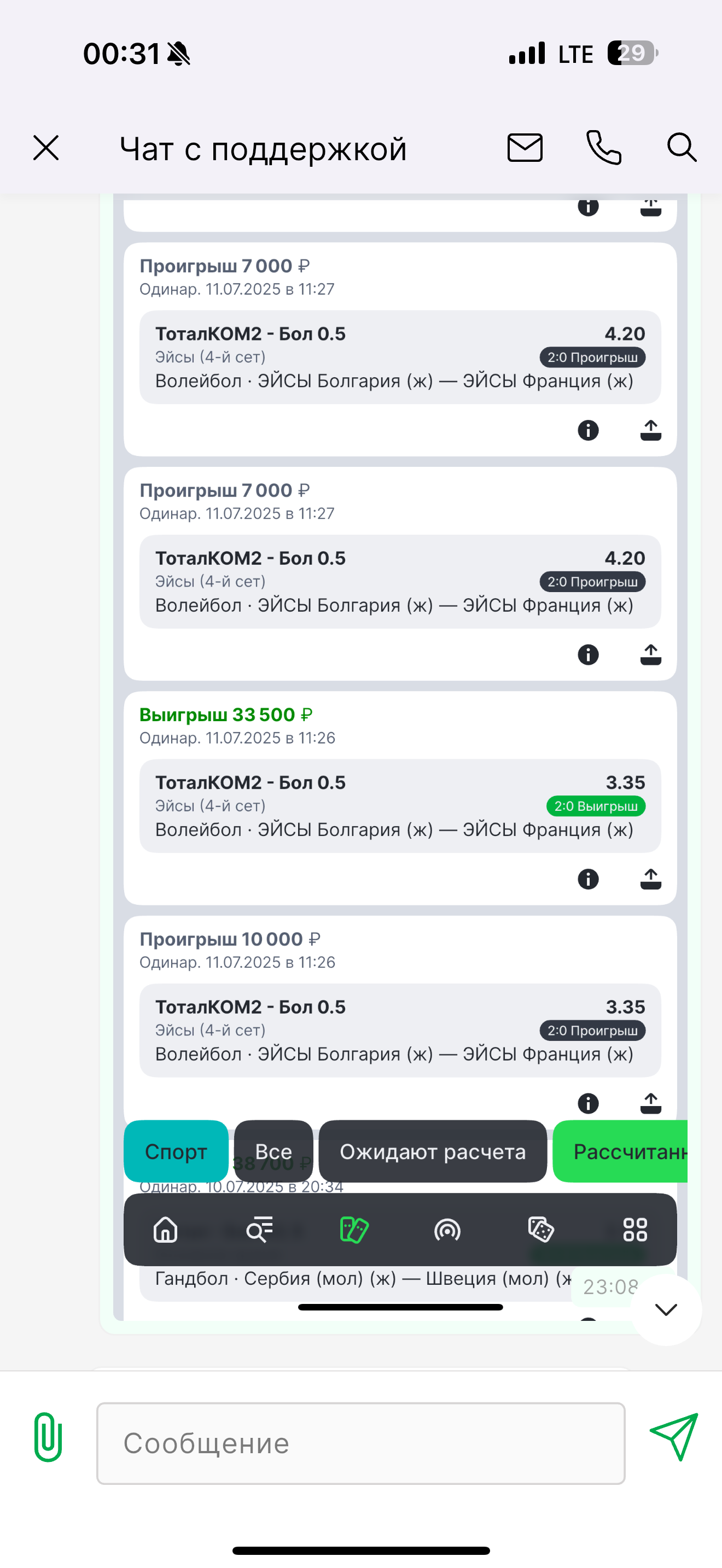Viewport: 722px width, 1568px height.
Task: Focus the Сообщение message input field
Action: tap(360, 1443)
